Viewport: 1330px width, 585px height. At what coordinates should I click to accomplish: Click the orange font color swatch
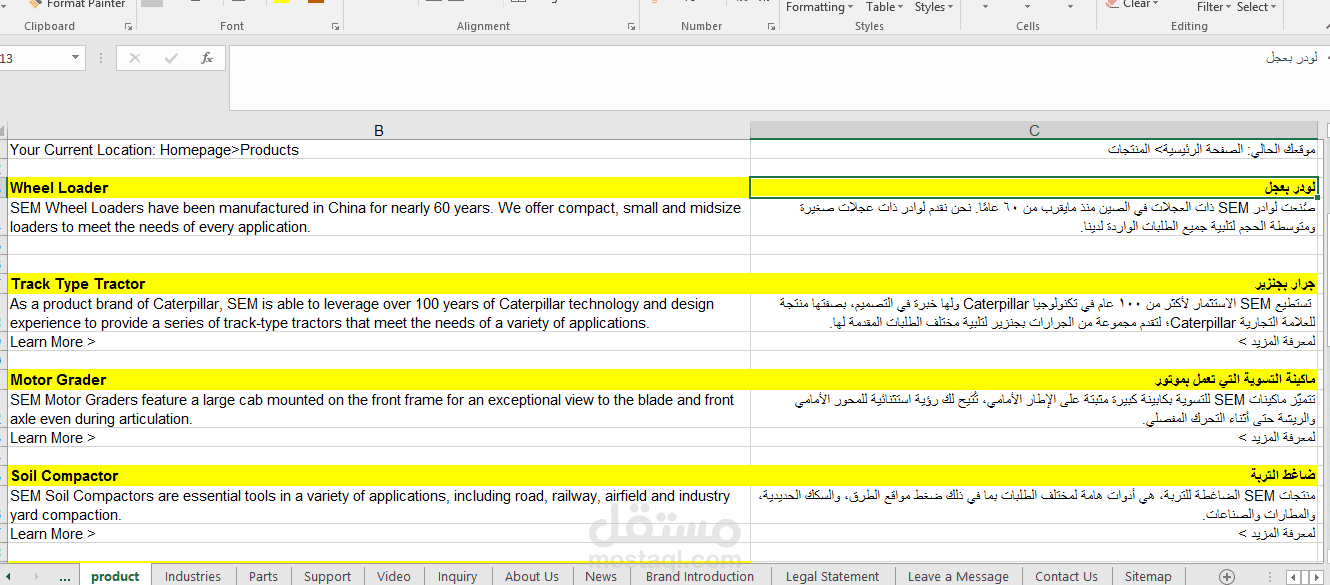(316, 2)
